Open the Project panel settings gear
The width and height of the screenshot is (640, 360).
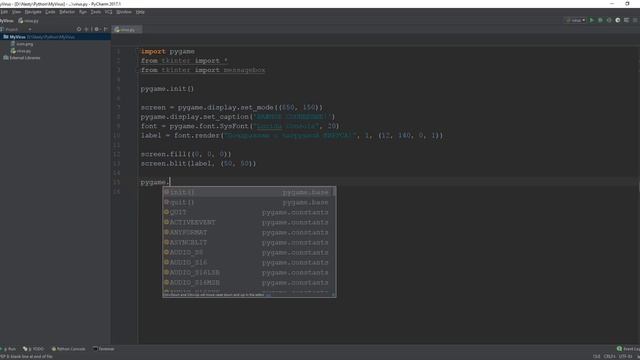(x=97, y=29)
